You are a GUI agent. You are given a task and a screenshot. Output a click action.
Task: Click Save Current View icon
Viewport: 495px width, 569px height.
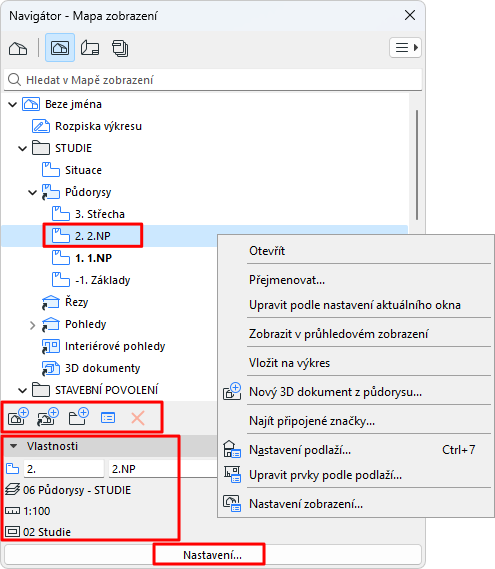click(x=18, y=417)
